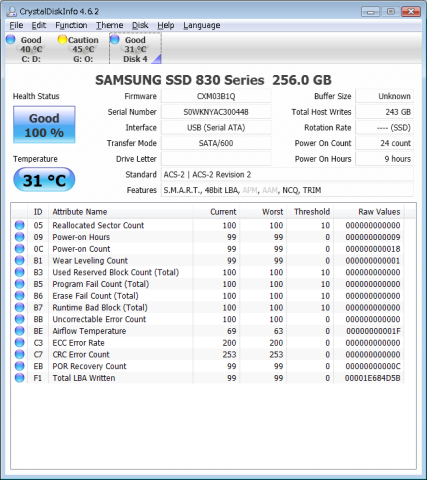
Task: Click status icon of Uncorrectable Error Count row
Action: 20,319
